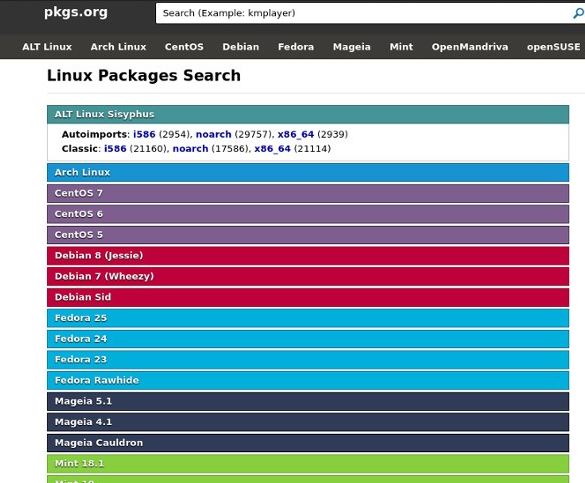
Task: Open openSUSE in the navigation bar
Action: click(x=554, y=47)
